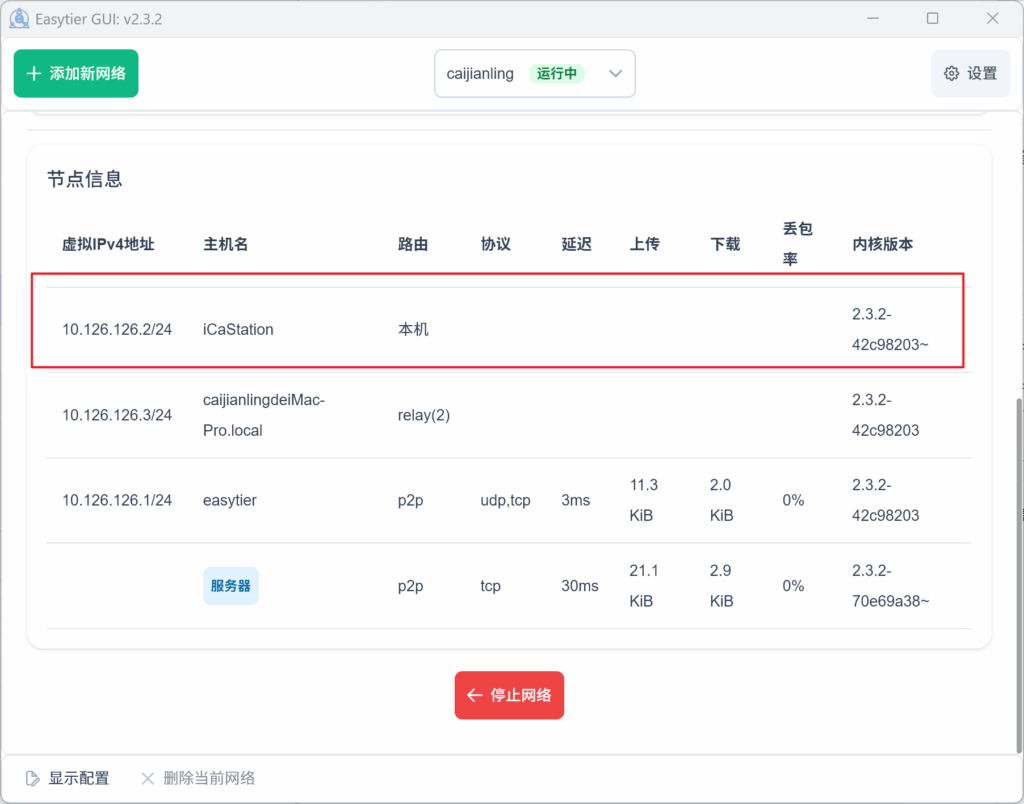Click the tcp protocol cell in 服务器 row
Viewport: 1024px width, 804px height.
490,586
